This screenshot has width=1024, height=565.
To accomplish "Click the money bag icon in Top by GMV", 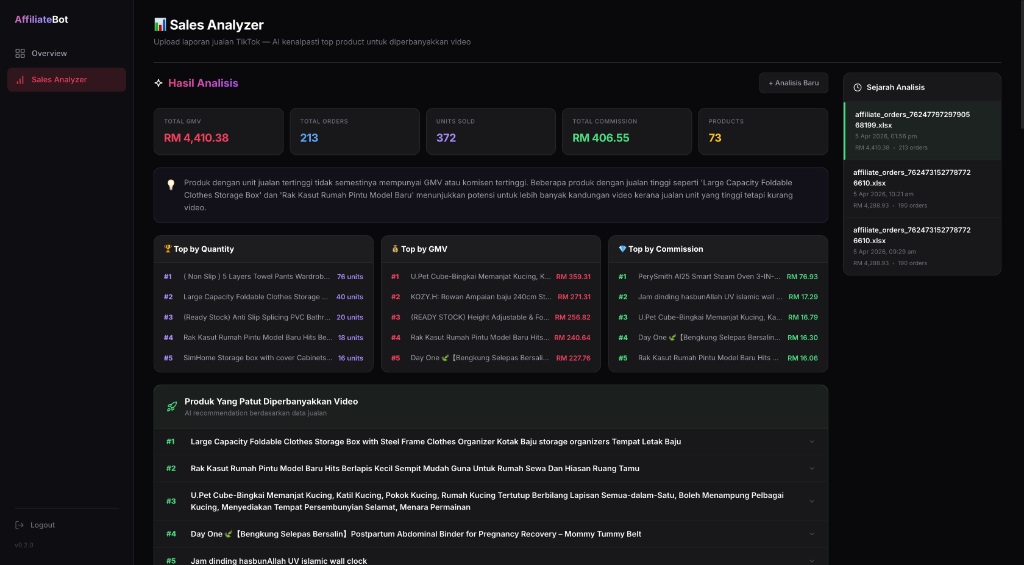I will click(x=395, y=249).
